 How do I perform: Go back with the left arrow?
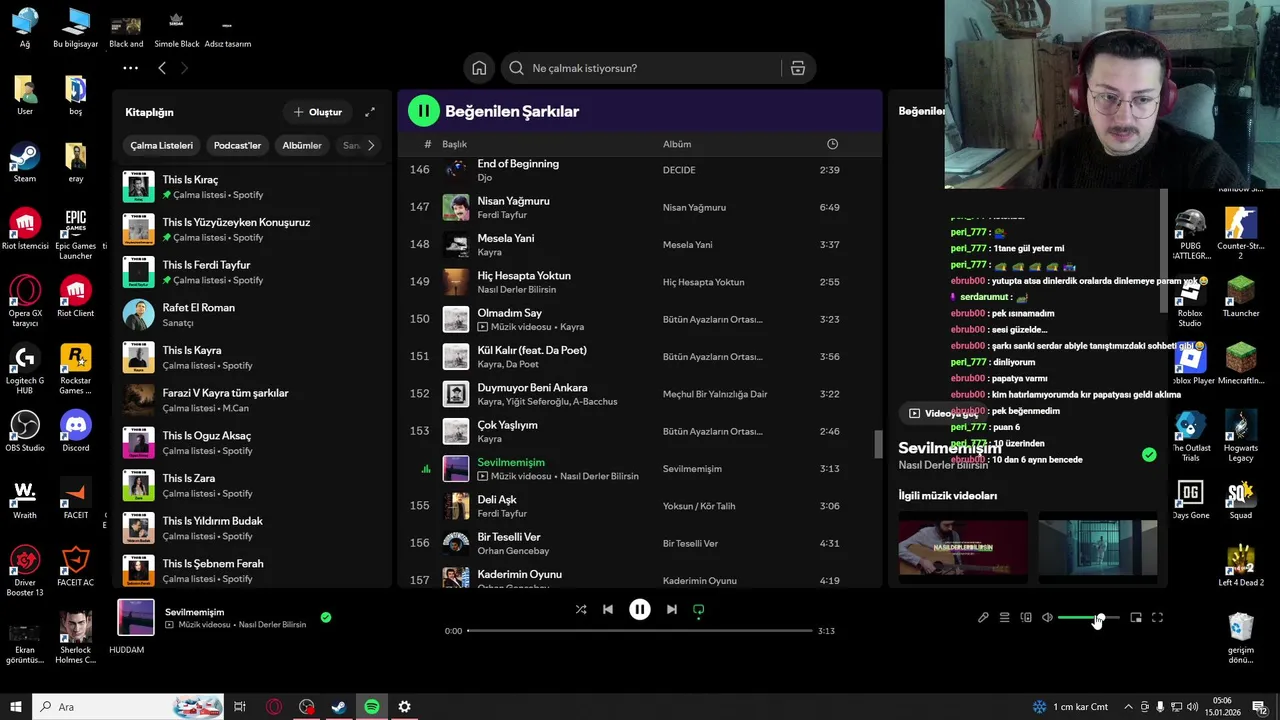162,68
